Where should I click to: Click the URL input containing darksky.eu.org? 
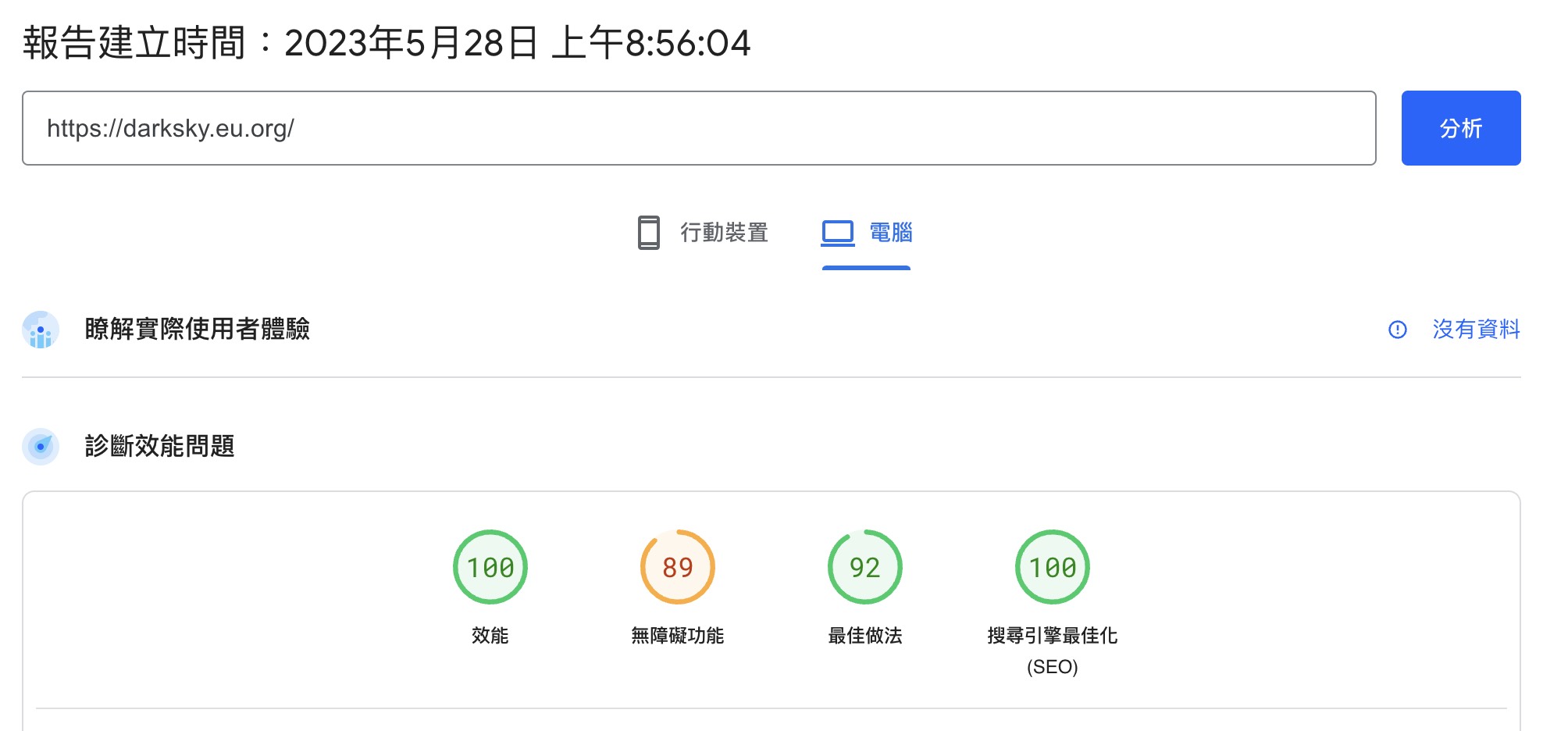point(699,128)
